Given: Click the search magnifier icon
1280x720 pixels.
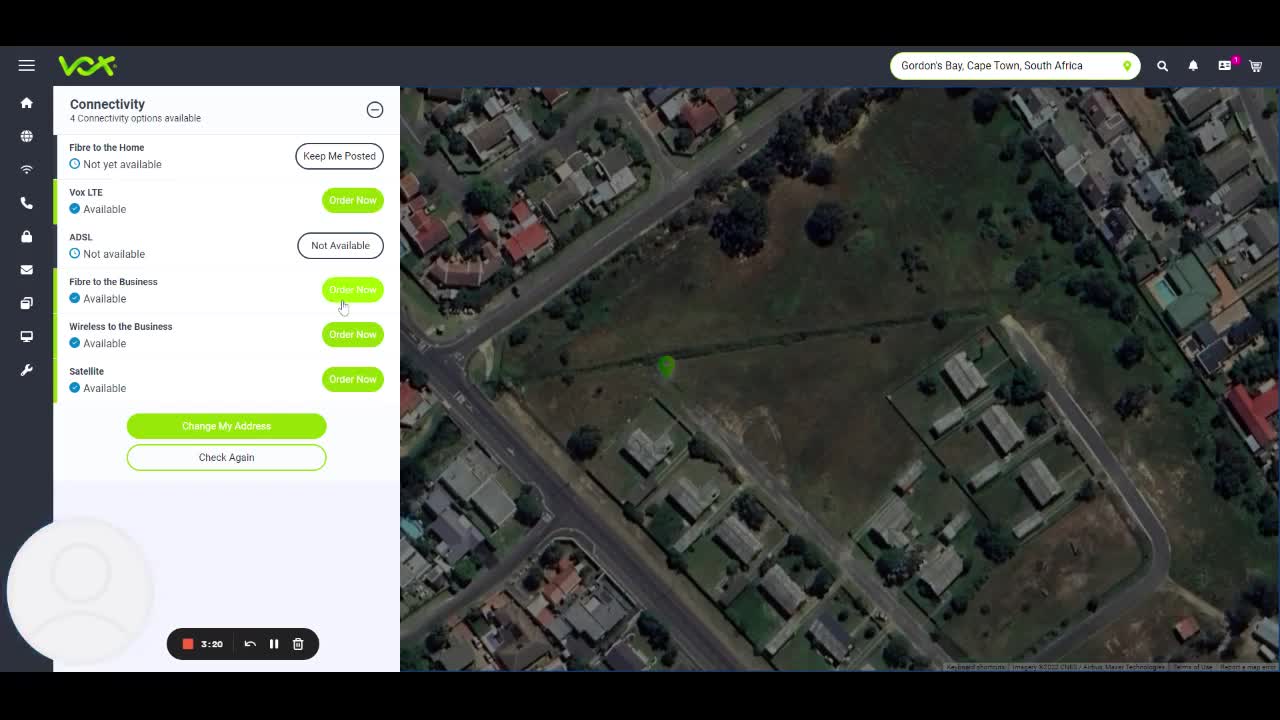Looking at the screenshot, I should (1162, 66).
